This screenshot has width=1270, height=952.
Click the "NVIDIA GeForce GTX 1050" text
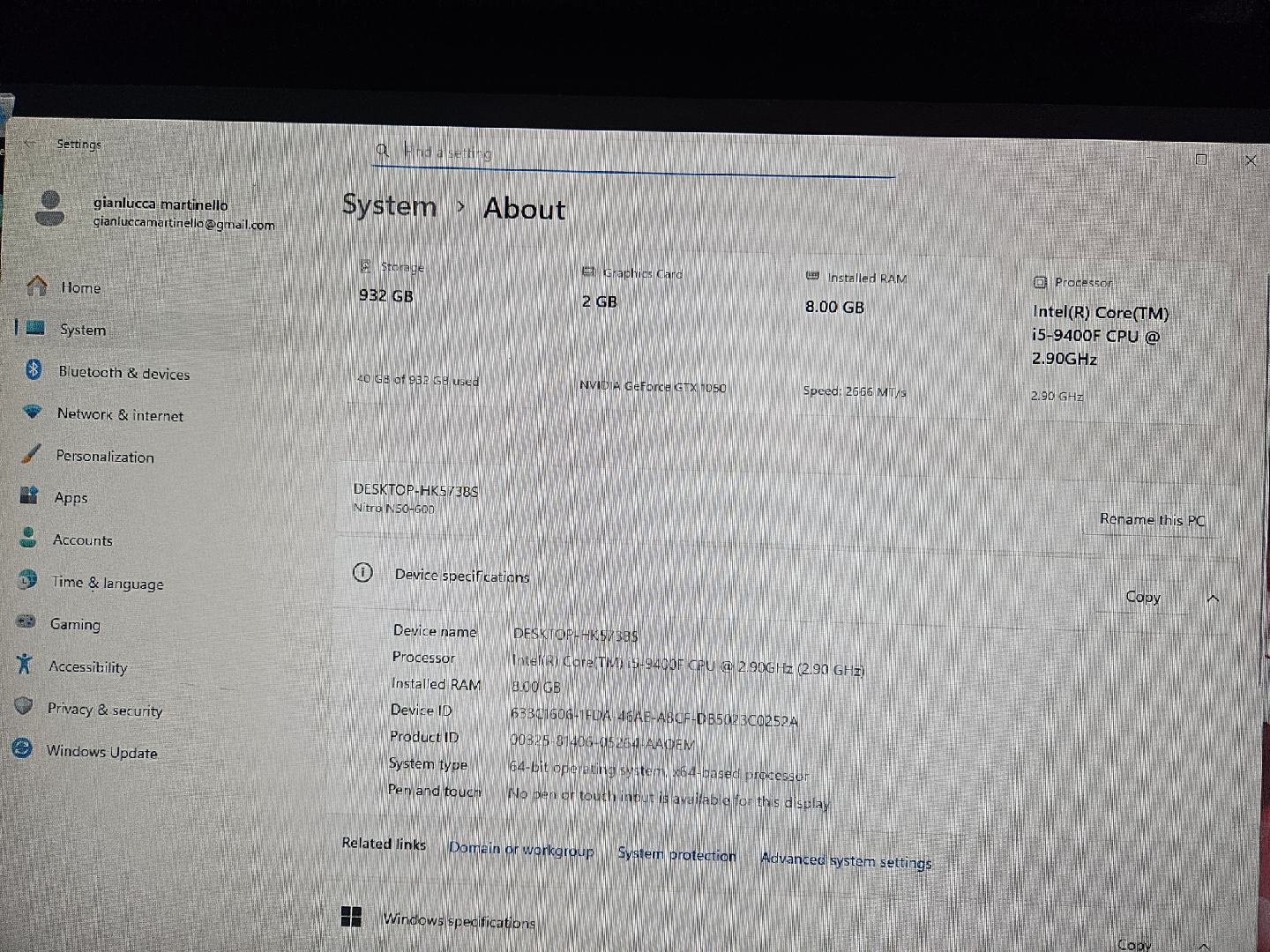coord(653,387)
